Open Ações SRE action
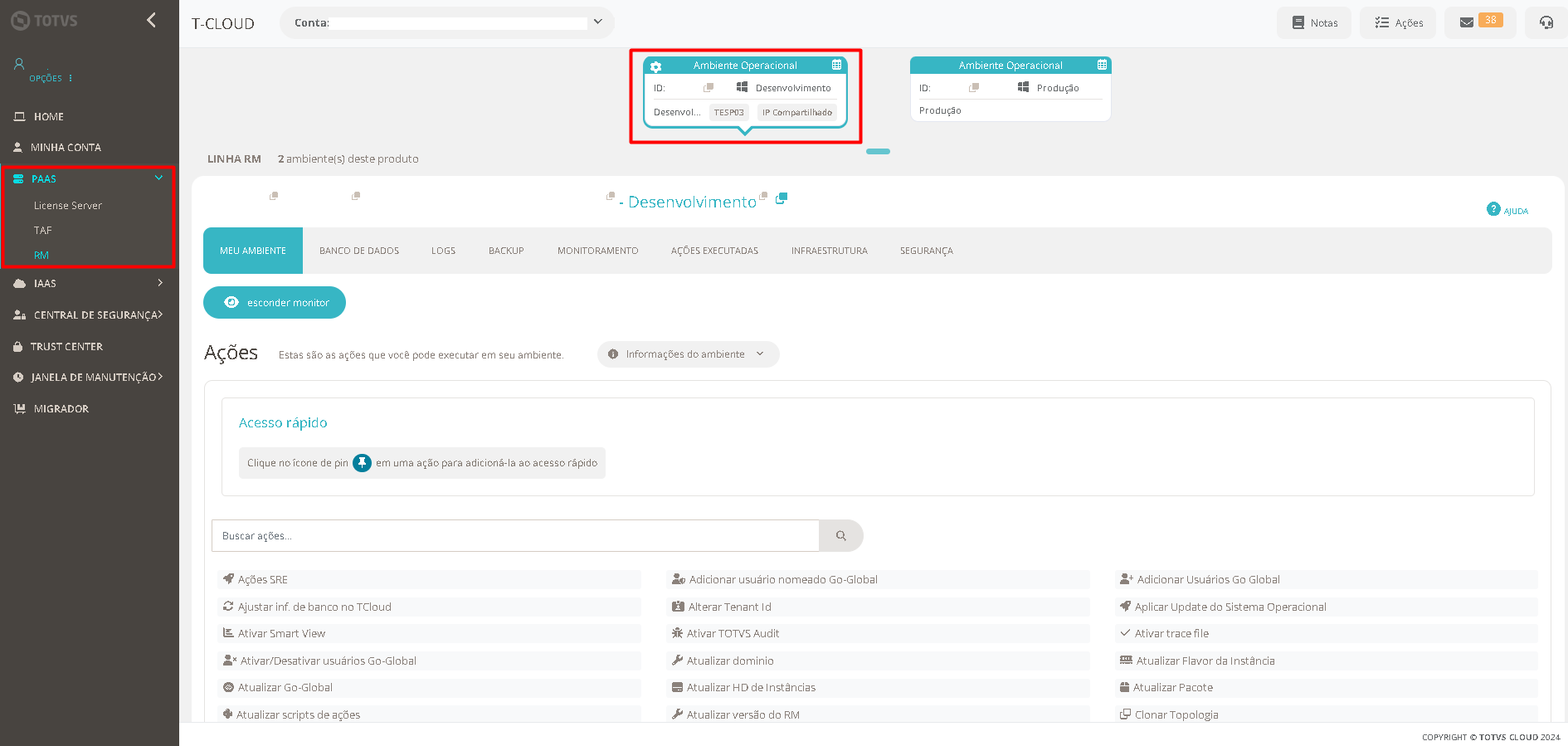This screenshot has width=1568, height=746. [430, 580]
